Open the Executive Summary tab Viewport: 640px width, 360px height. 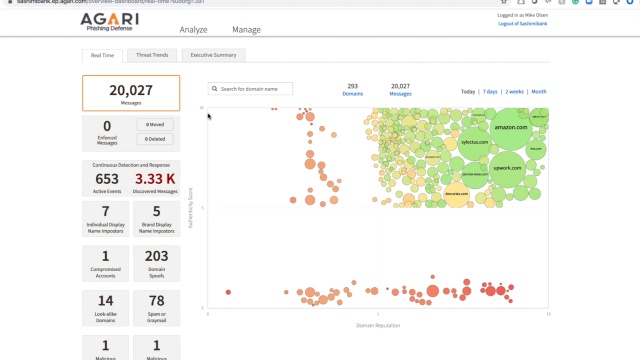[213, 55]
